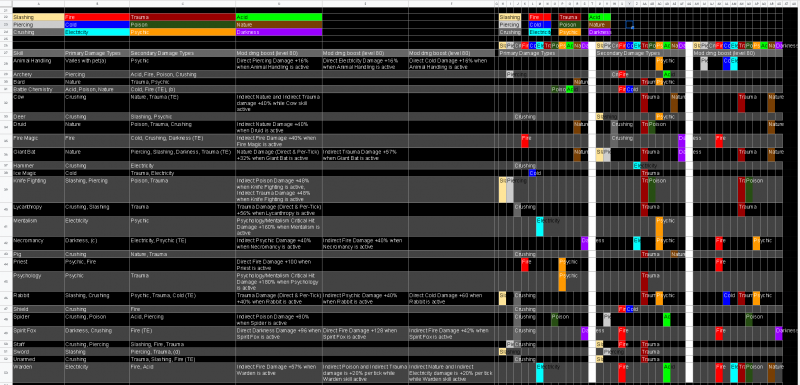Select the wide gray Crushing legend cell
Image resolution: width=800 pixels, height=385 pixels.
point(38,32)
